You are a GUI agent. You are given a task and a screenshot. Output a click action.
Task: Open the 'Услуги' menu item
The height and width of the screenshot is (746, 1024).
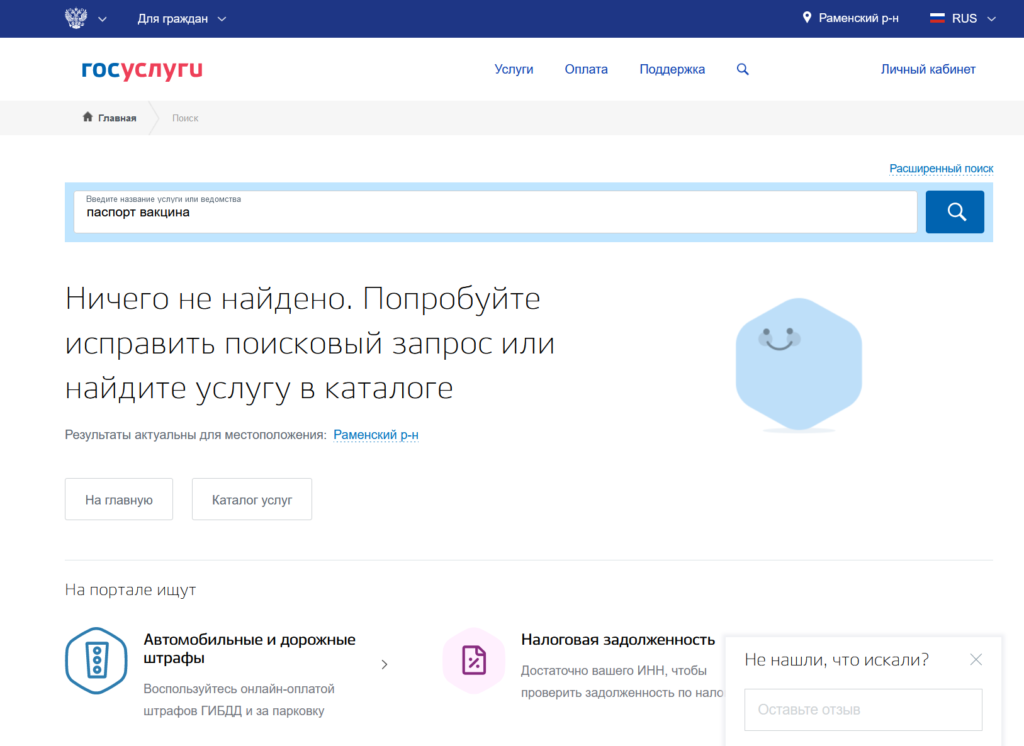514,70
